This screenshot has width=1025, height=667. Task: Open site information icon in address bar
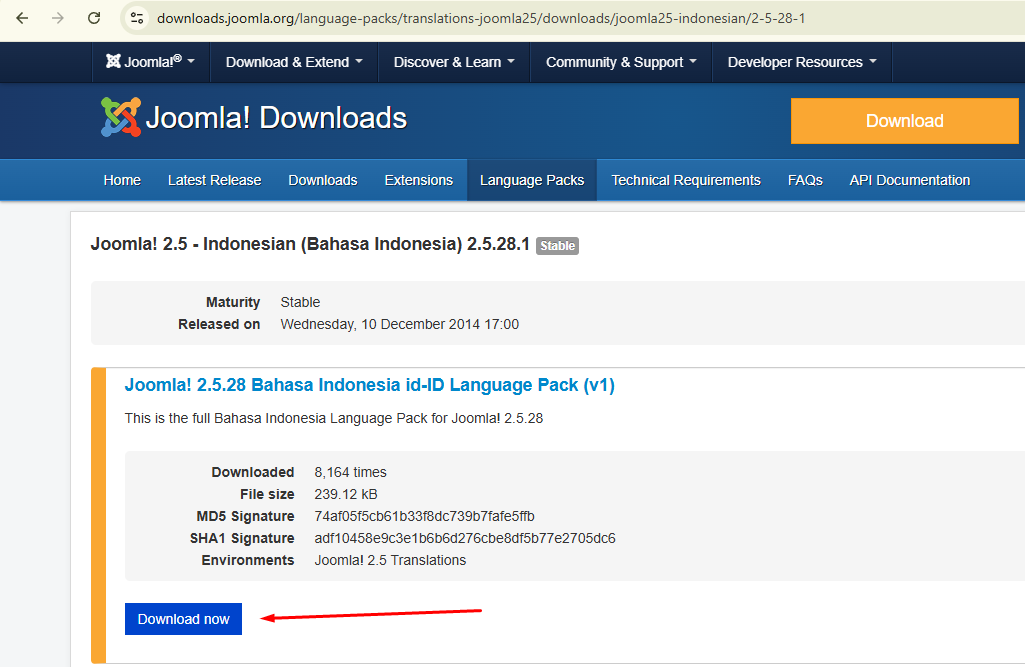(x=138, y=18)
